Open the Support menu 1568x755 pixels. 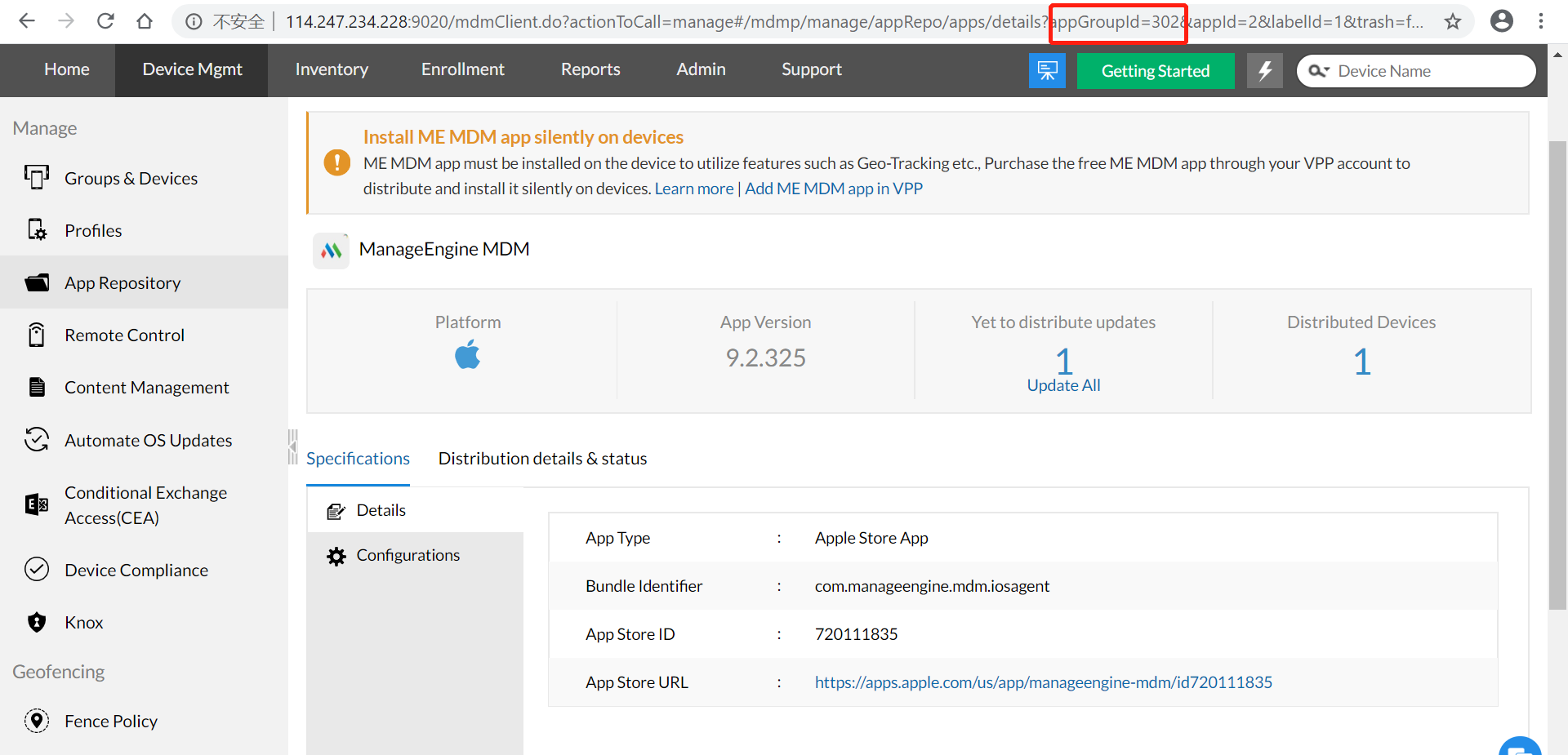coord(811,70)
